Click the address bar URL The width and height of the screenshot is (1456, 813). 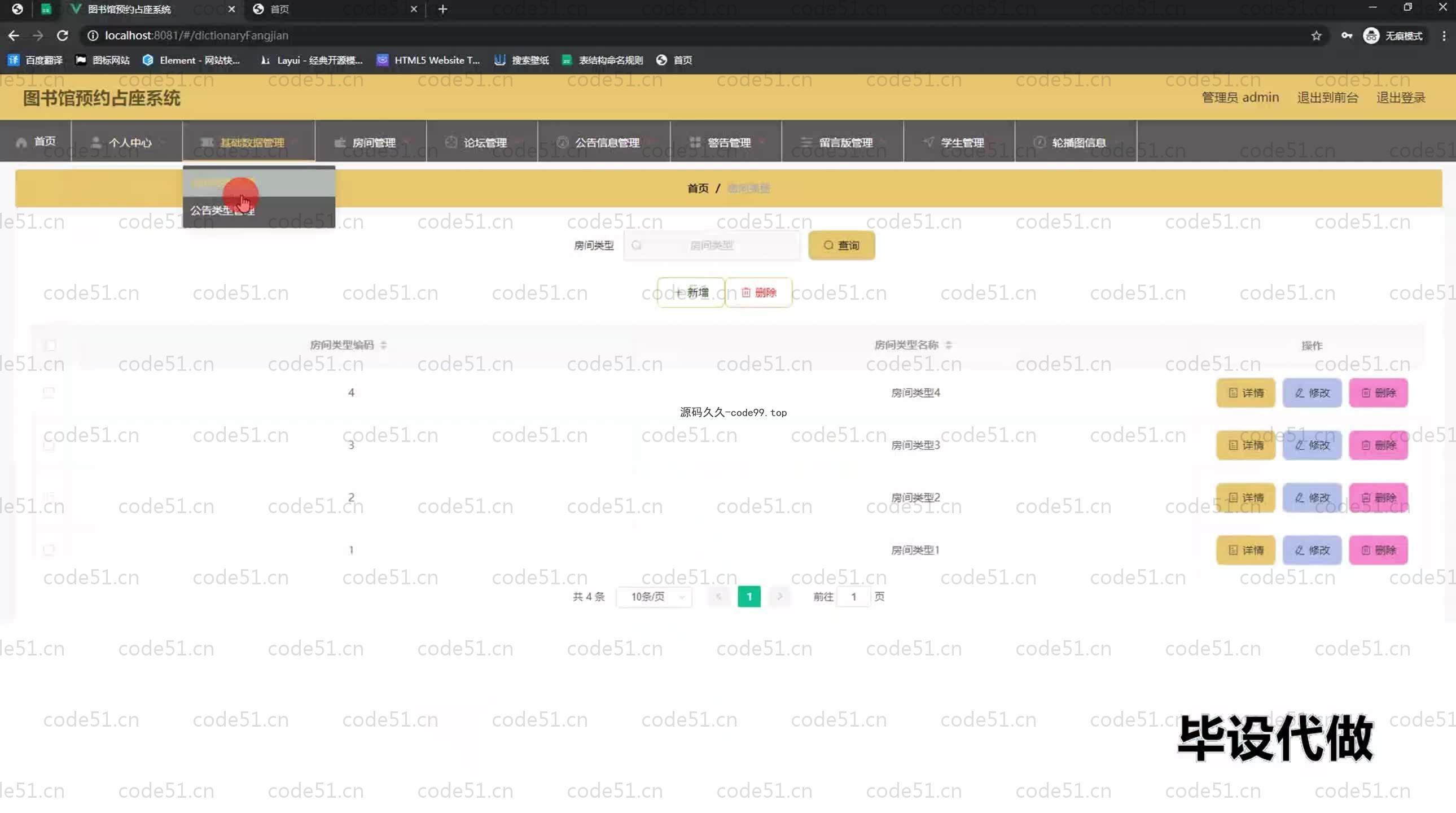point(196,36)
